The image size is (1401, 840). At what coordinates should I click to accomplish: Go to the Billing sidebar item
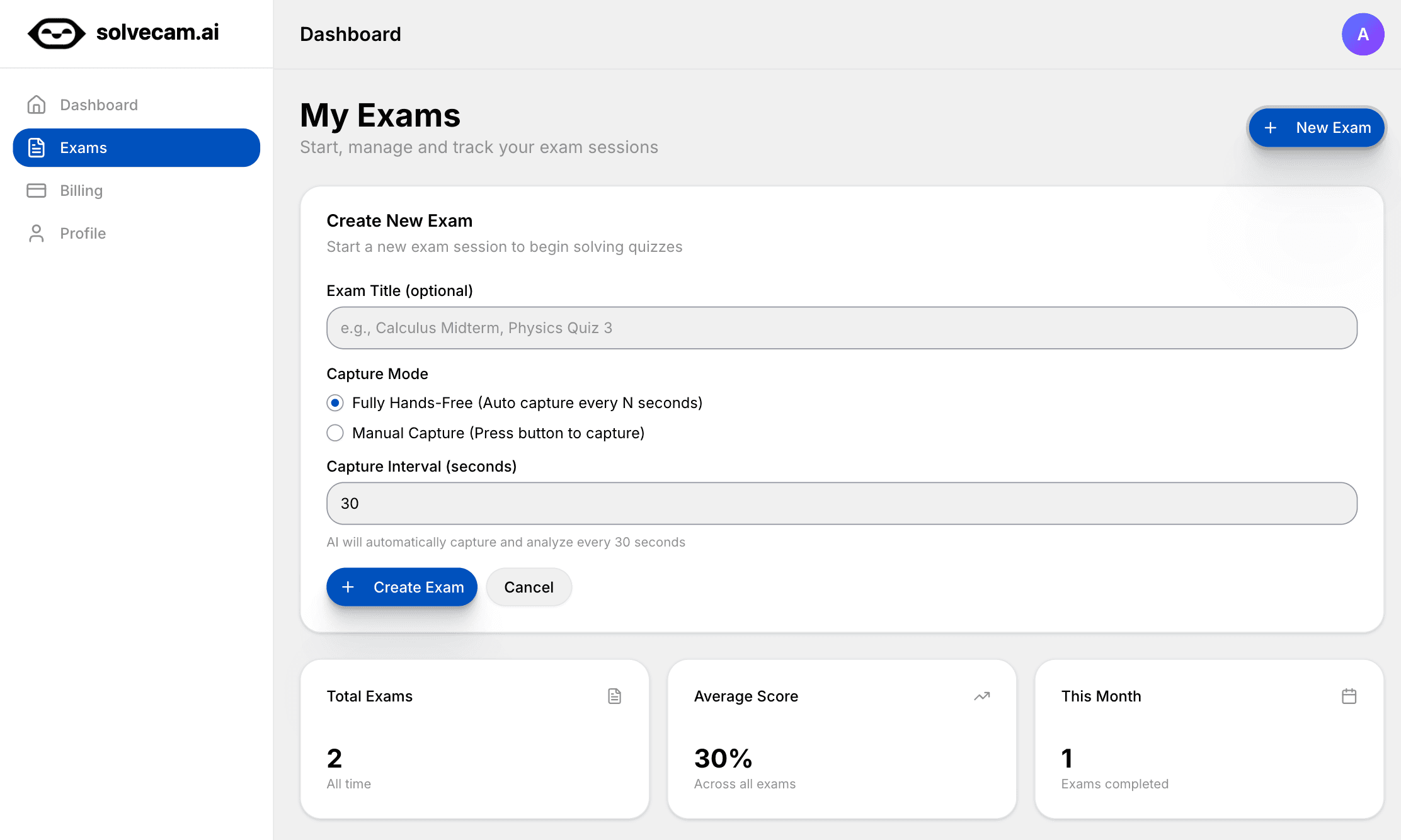(x=81, y=190)
